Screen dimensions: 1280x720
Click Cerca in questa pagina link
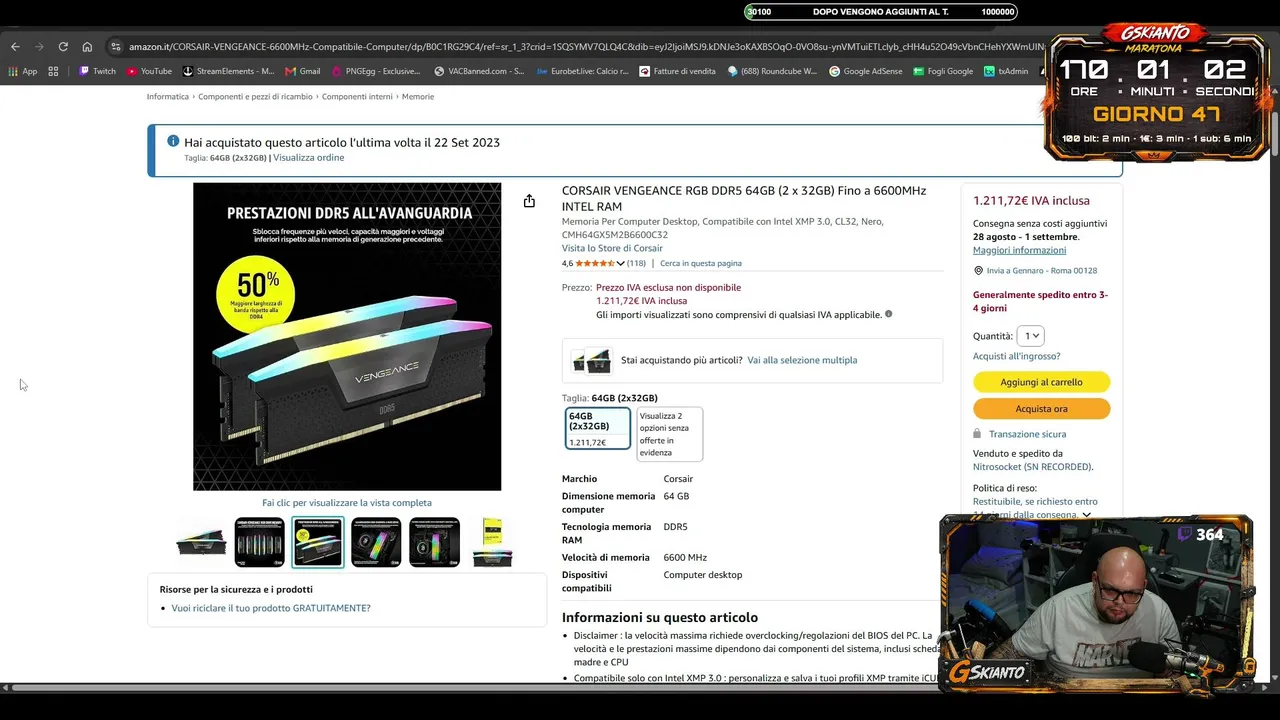coord(701,264)
